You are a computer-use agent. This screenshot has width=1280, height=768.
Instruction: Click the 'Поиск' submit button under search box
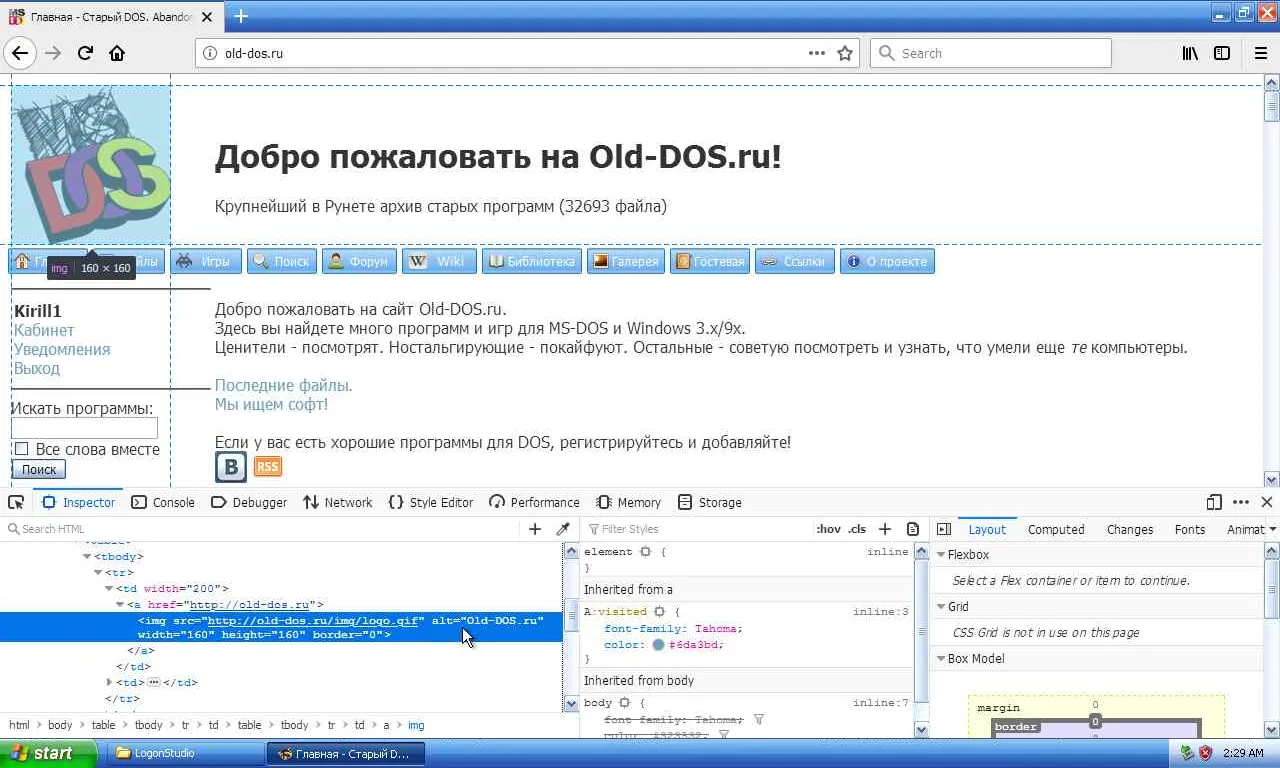pyautogui.click(x=39, y=470)
